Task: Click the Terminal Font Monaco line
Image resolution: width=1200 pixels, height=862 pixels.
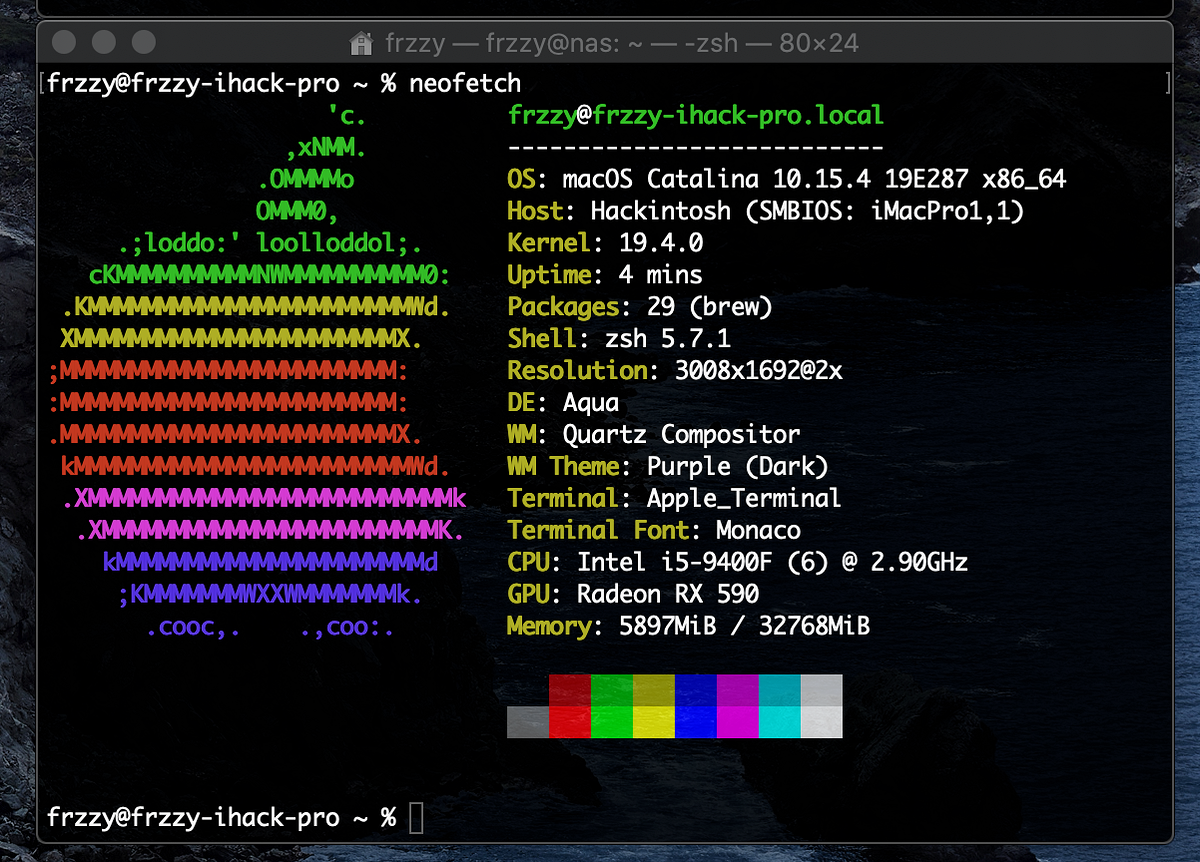Action: 654,531
